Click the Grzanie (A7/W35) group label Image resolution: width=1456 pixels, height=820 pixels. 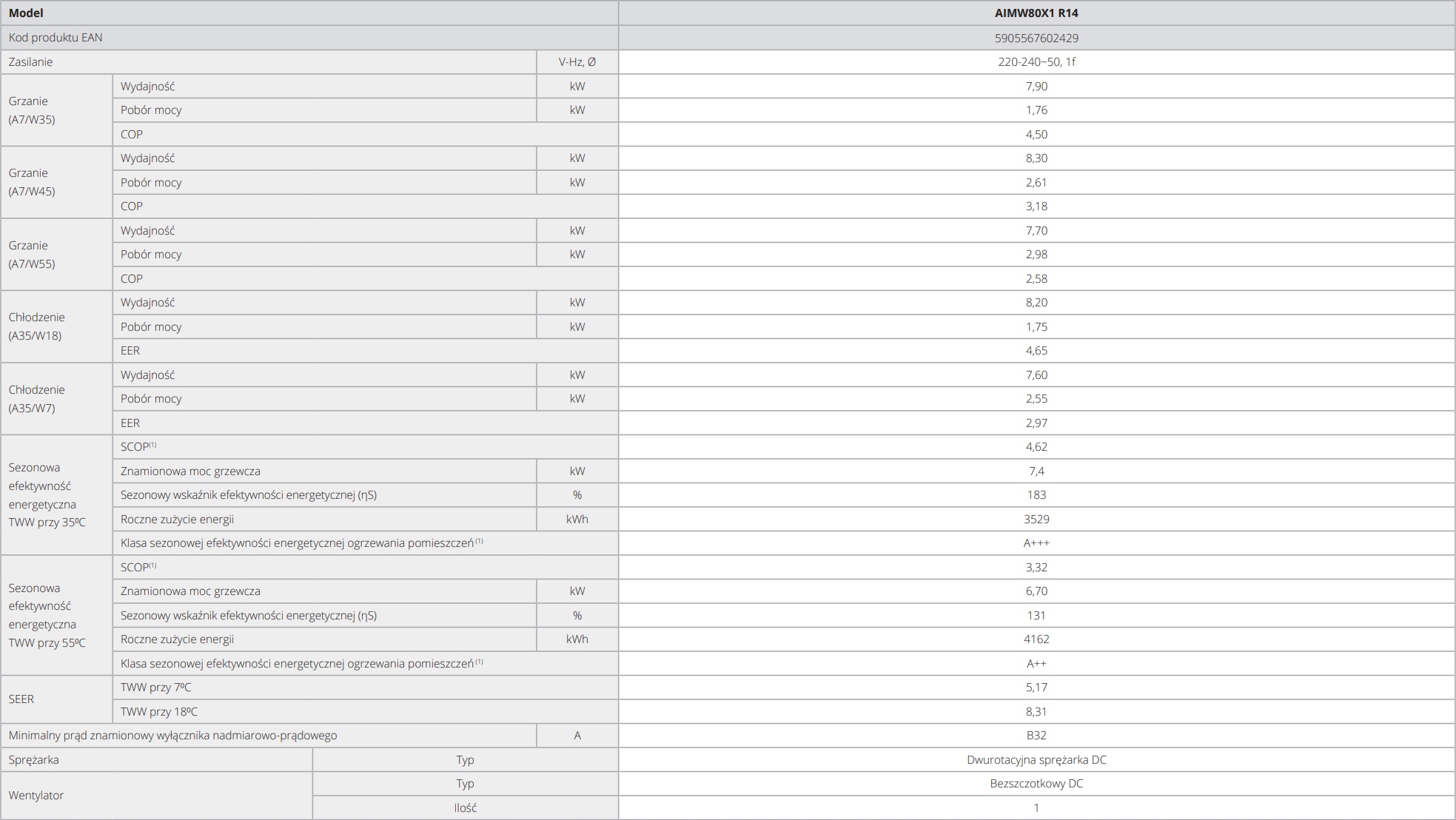pos(32,110)
